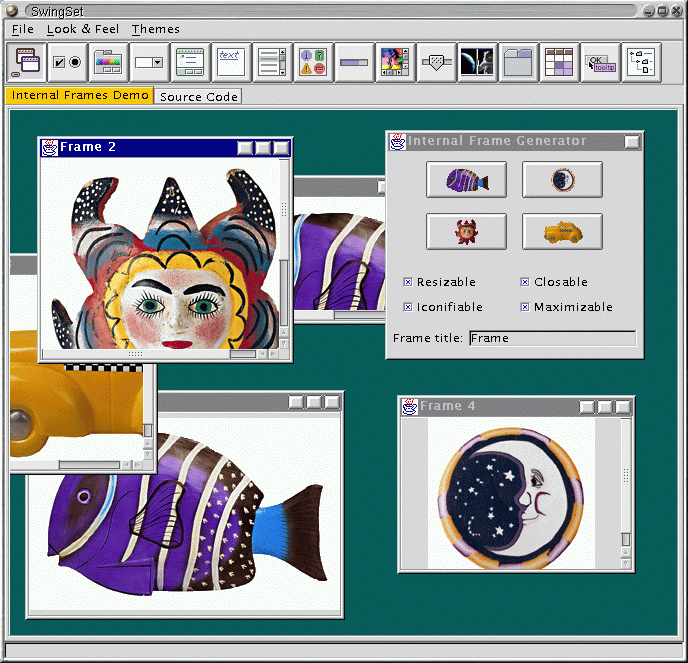Open the tree demo toolbar icon
The image size is (688, 663).
641,62
